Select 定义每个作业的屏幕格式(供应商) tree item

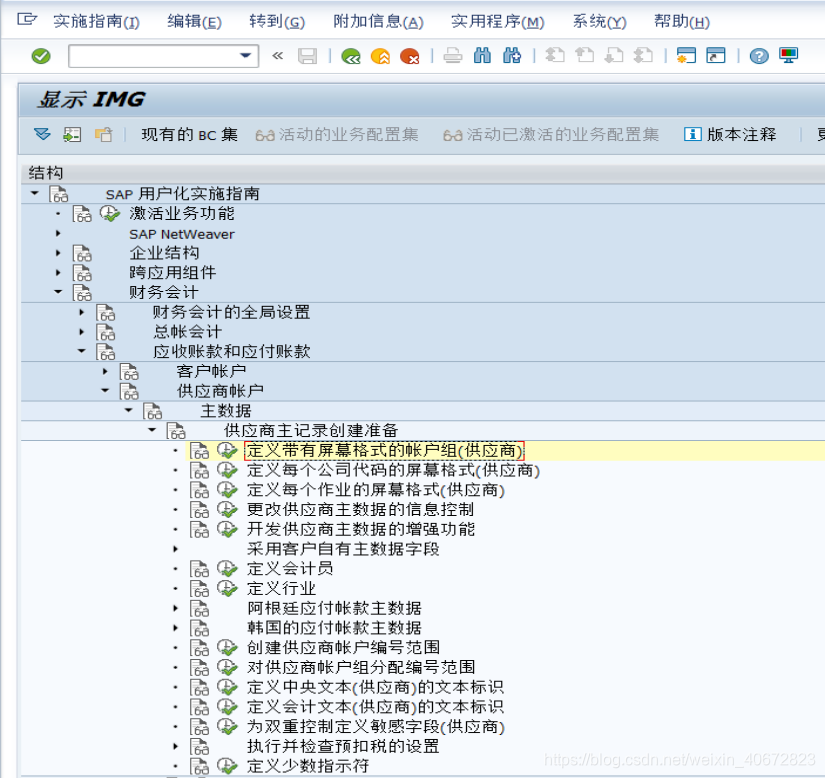click(376, 490)
